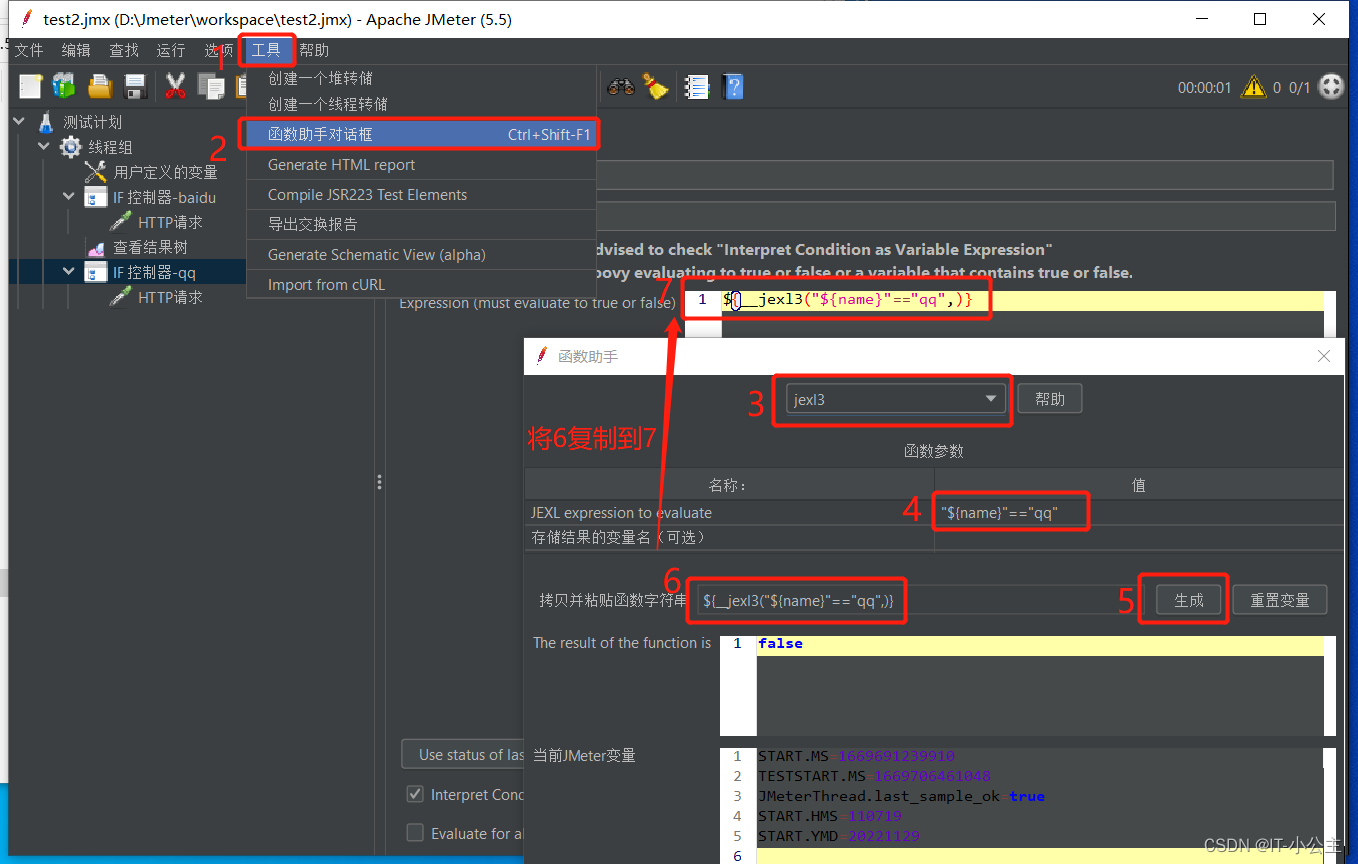This screenshot has height=864, width=1358.
Task: Toggle the Interpret Condition checkbox
Action: point(415,794)
